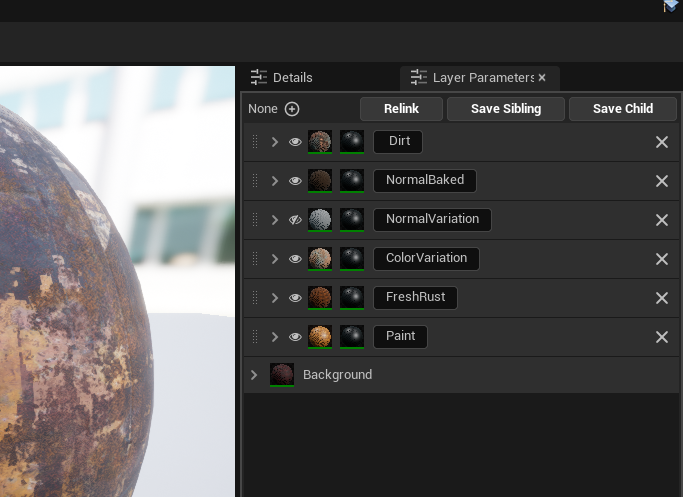The image size is (683, 497).
Task: Expand the FreshRust layer parameters
Action: (x=274, y=298)
